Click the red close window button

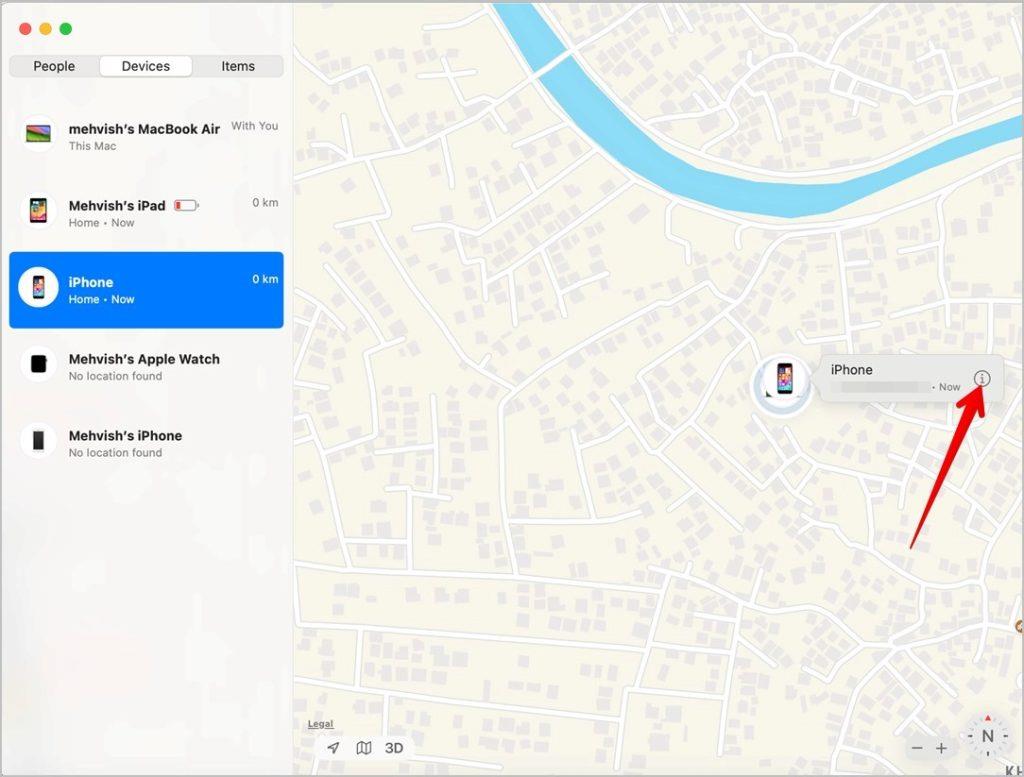[25, 29]
